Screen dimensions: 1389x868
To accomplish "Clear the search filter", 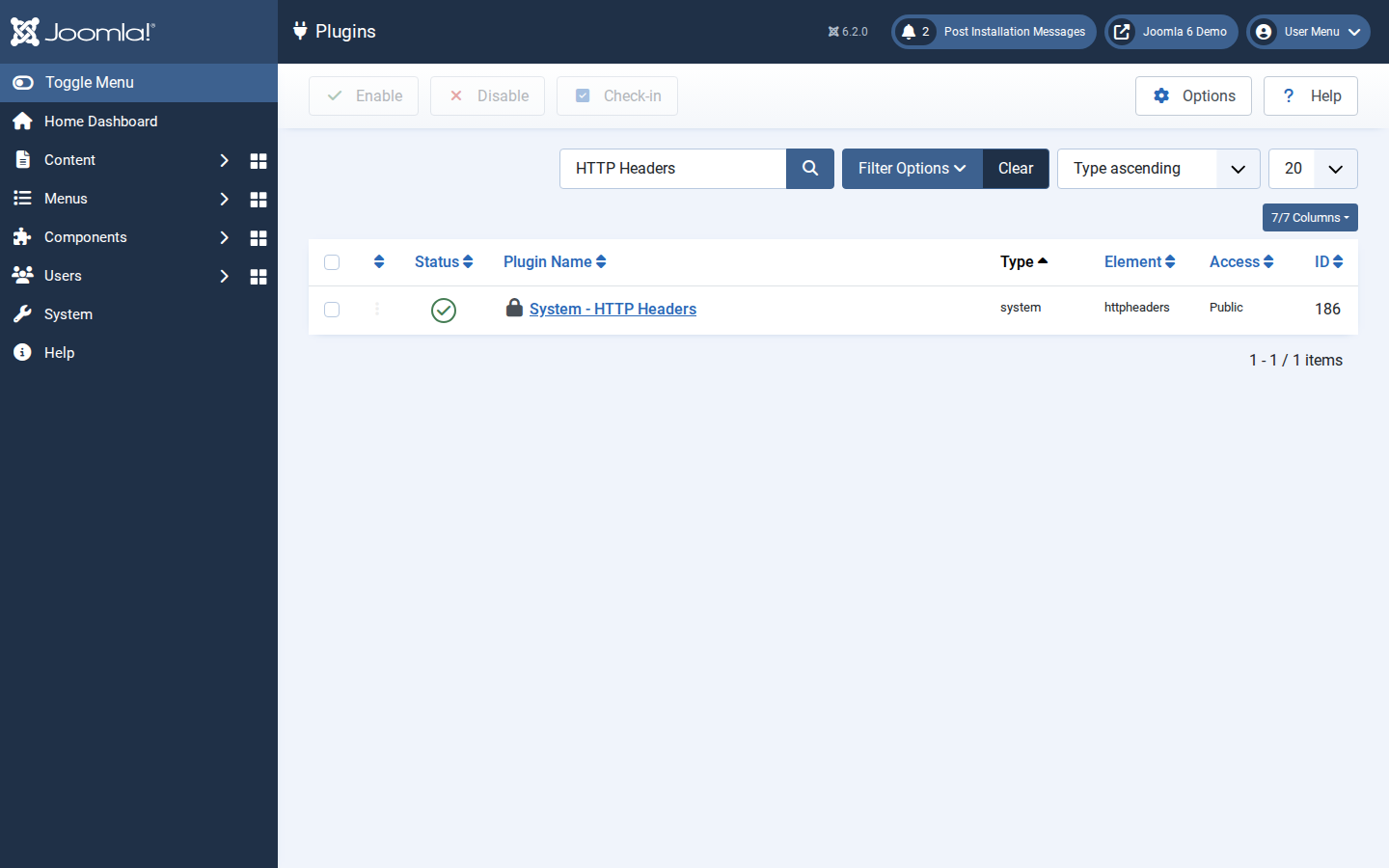I will pyautogui.click(x=1016, y=169).
